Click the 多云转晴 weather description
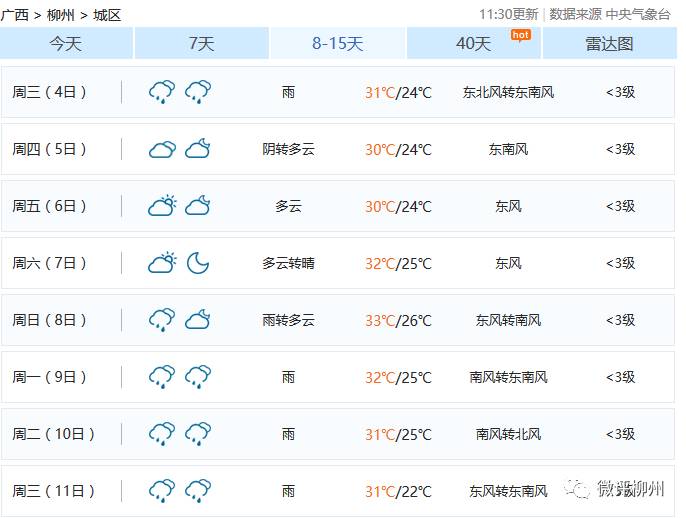 click(288, 263)
